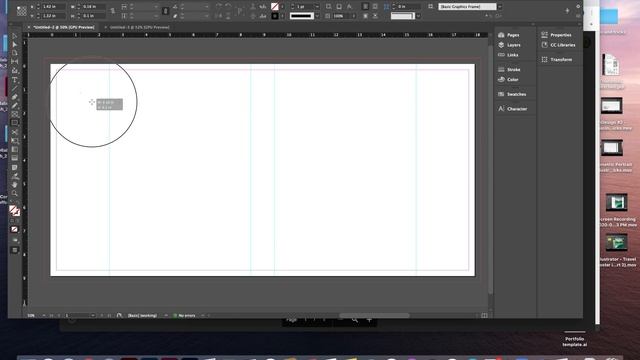Open the stroke style dropdown

[x=317, y=16]
